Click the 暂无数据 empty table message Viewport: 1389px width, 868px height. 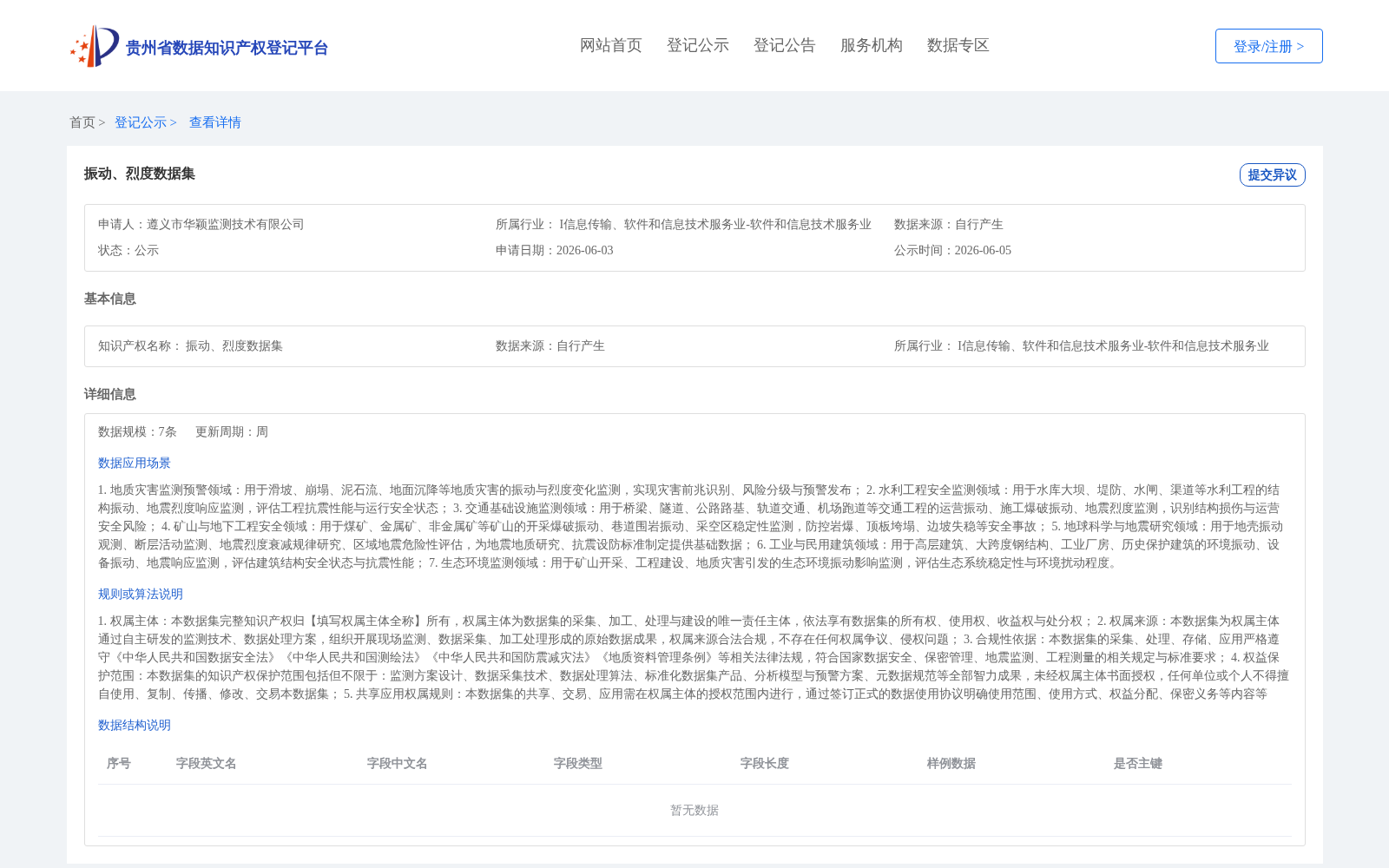tap(694, 810)
